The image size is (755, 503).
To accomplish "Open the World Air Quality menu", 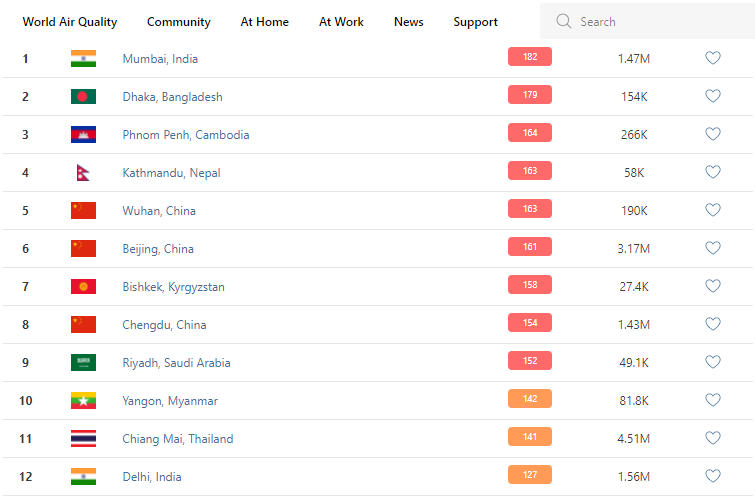I will (70, 22).
